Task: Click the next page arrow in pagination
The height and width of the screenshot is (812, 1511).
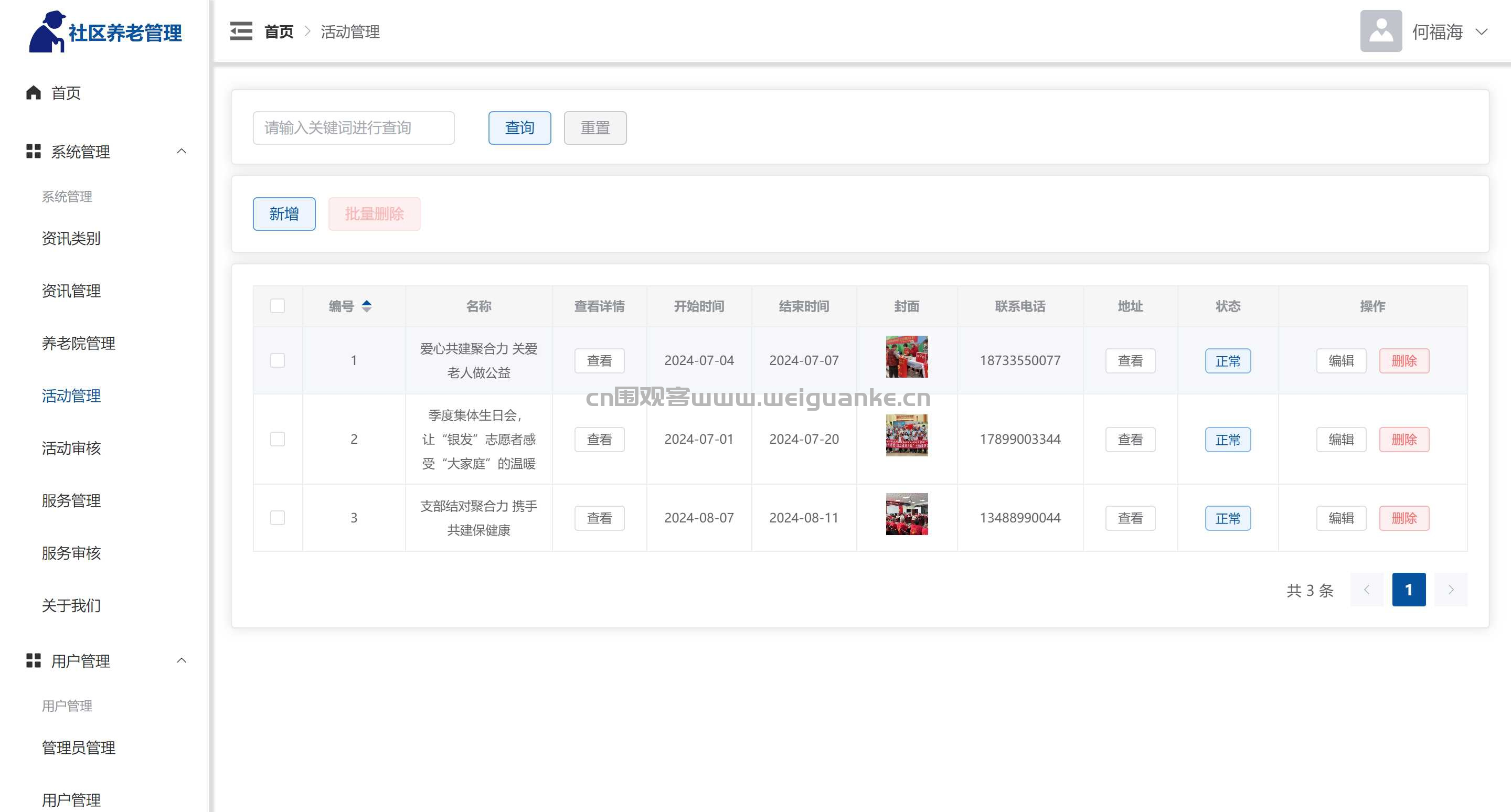Action: coord(1451,590)
